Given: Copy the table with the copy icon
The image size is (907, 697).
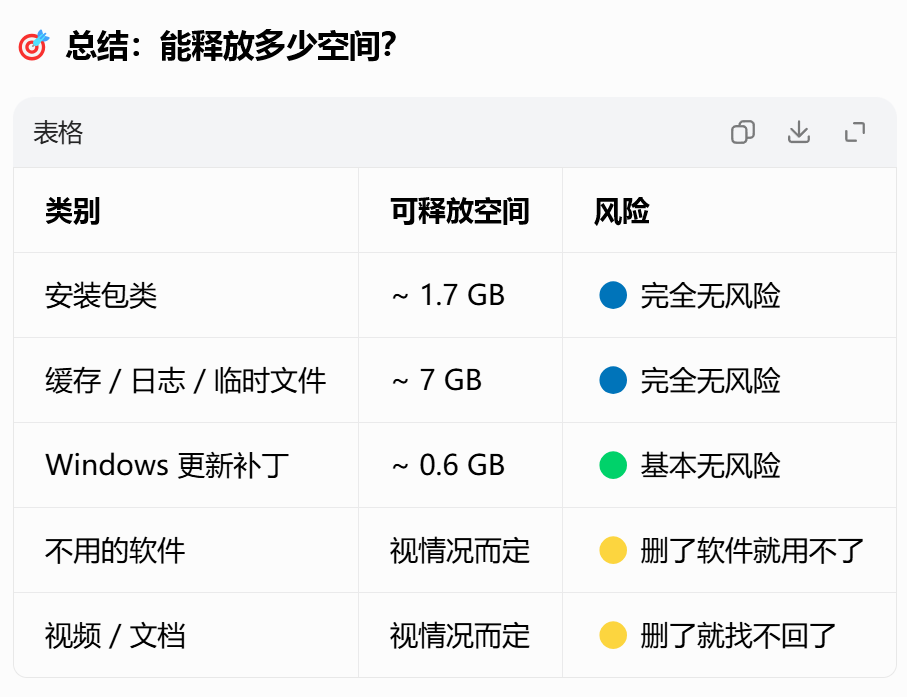Looking at the screenshot, I should coord(743,132).
